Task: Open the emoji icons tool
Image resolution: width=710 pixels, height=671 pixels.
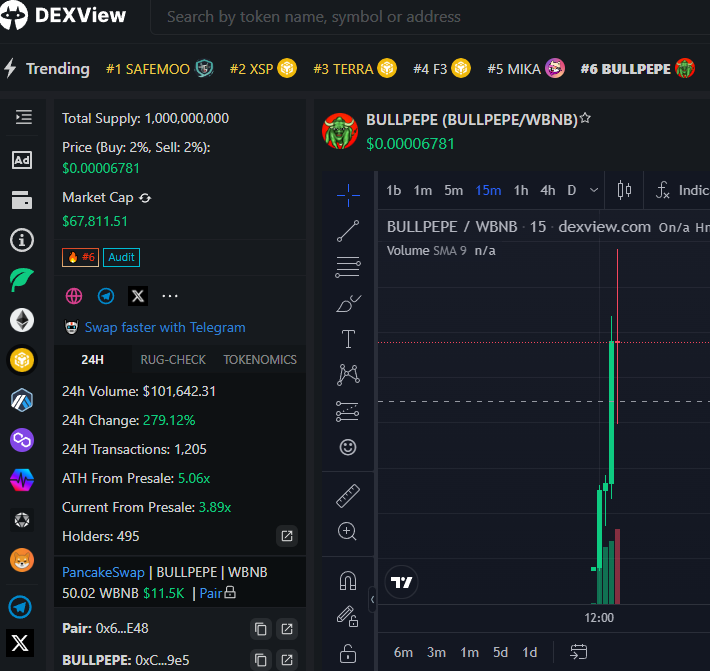Action: pyautogui.click(x=348, y=447)
